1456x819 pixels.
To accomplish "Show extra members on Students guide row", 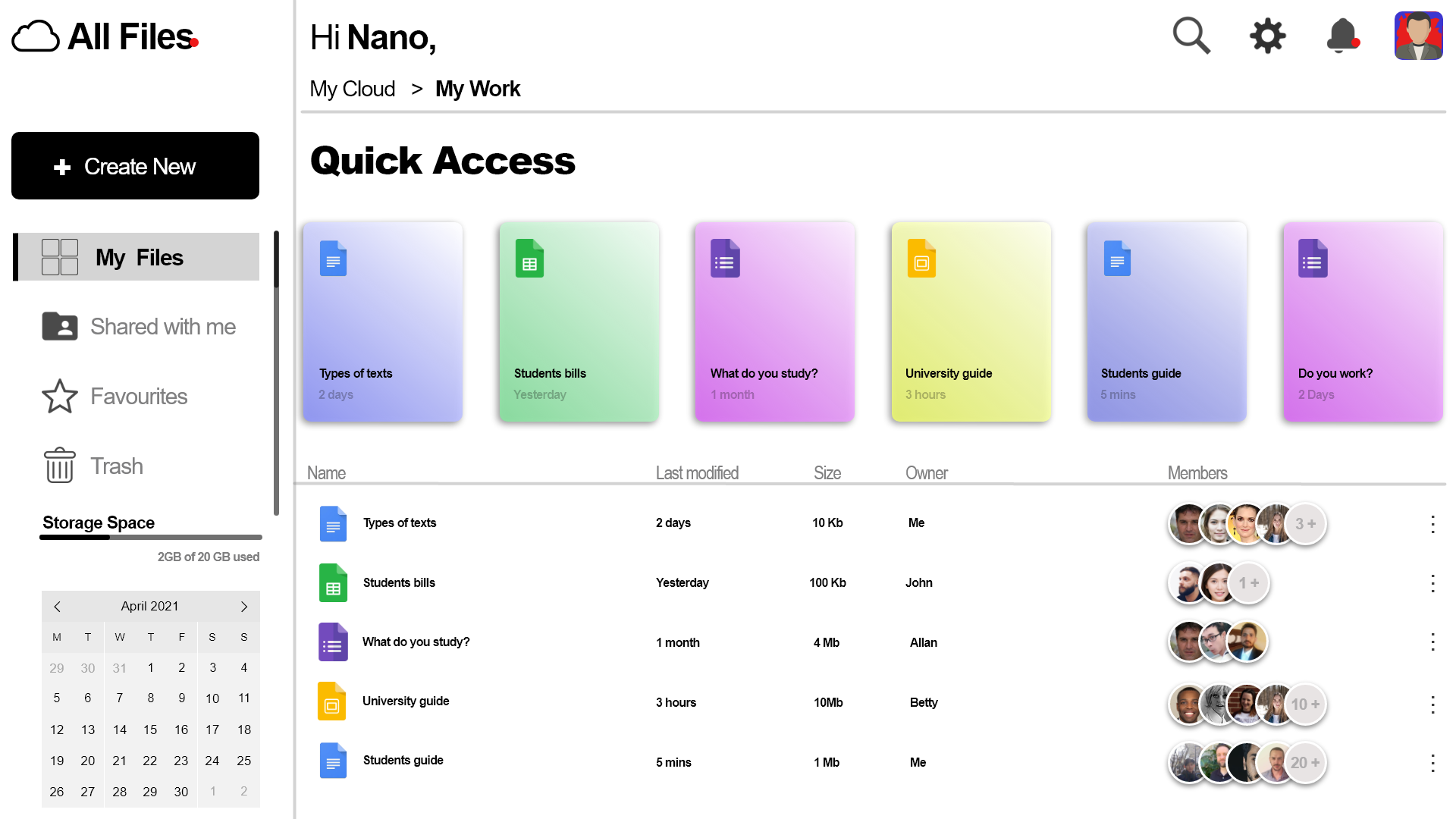I will click(x=1305, y=763).
